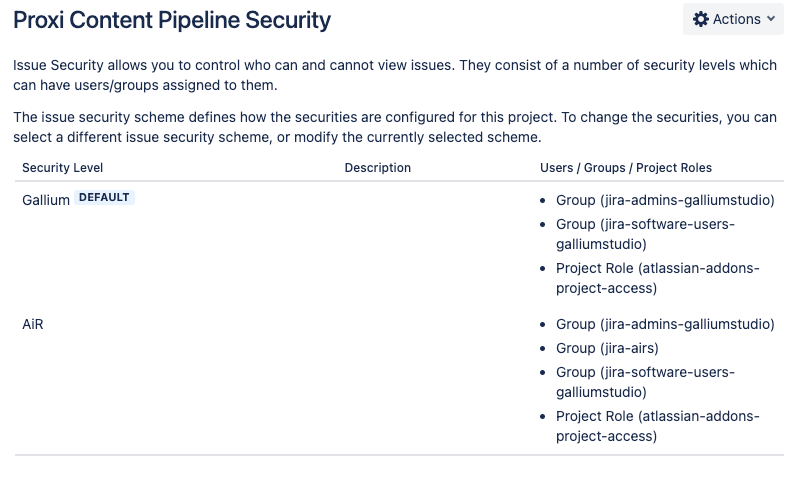Click jira-admins-galliumstudio group under AiR
This screenshot has height=478, width=805.
point(665,324)
